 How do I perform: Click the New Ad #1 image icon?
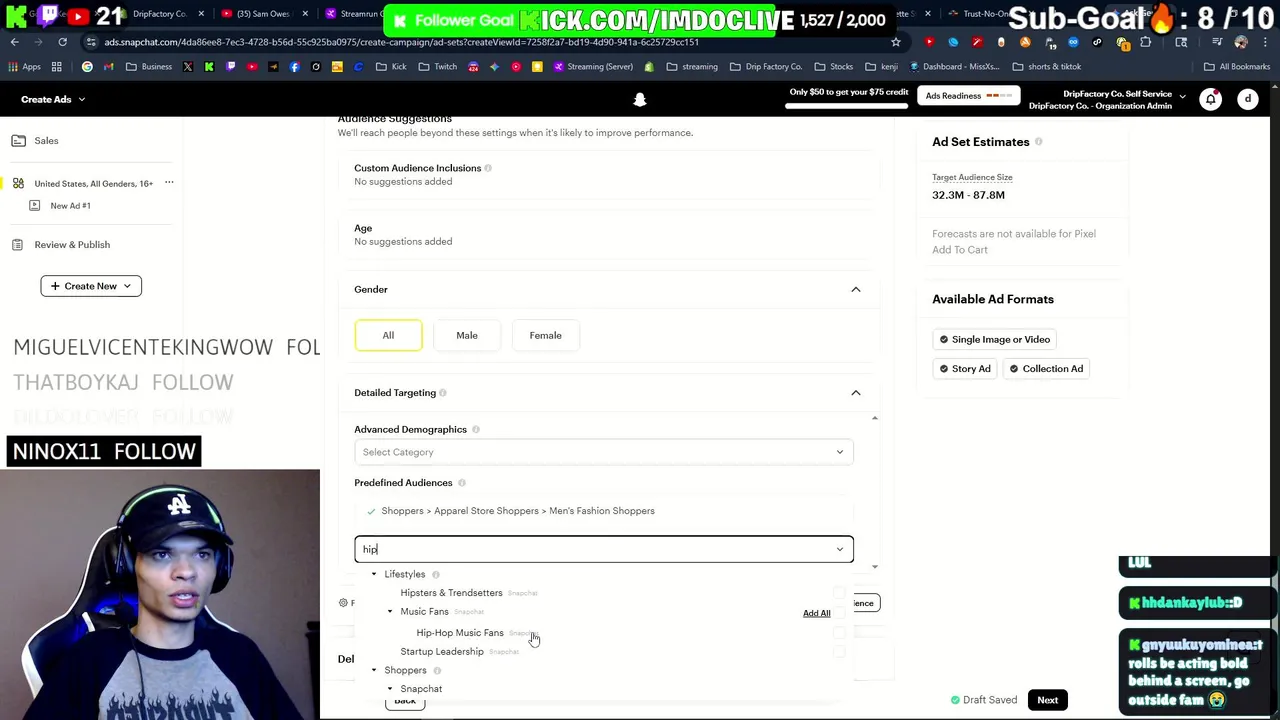click(35, 206)
